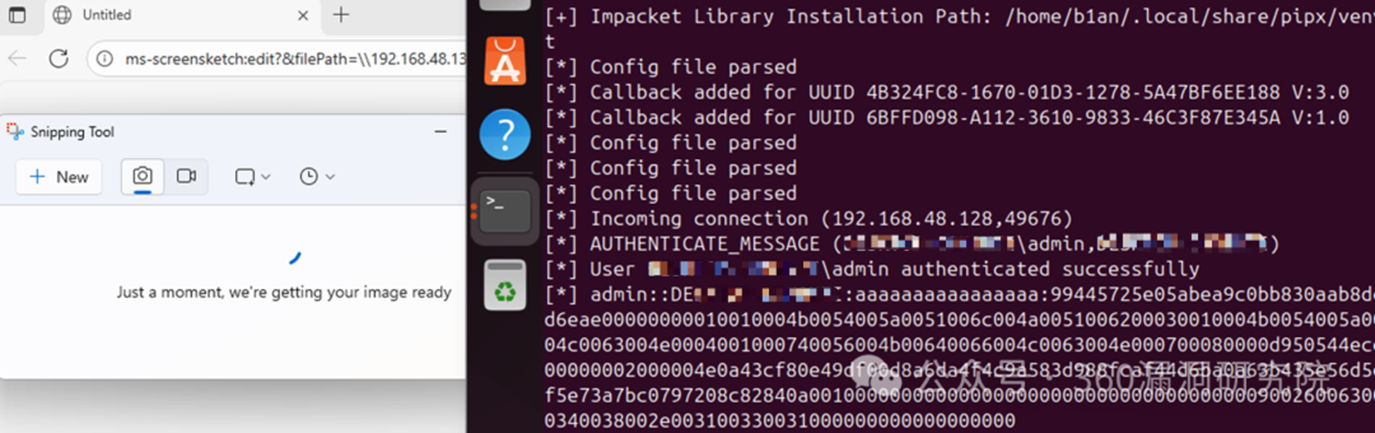Viewport: 1375px width, 433px height.
Task: Open Trash from the Ubuntu dock
Action: tap(505, 284)
